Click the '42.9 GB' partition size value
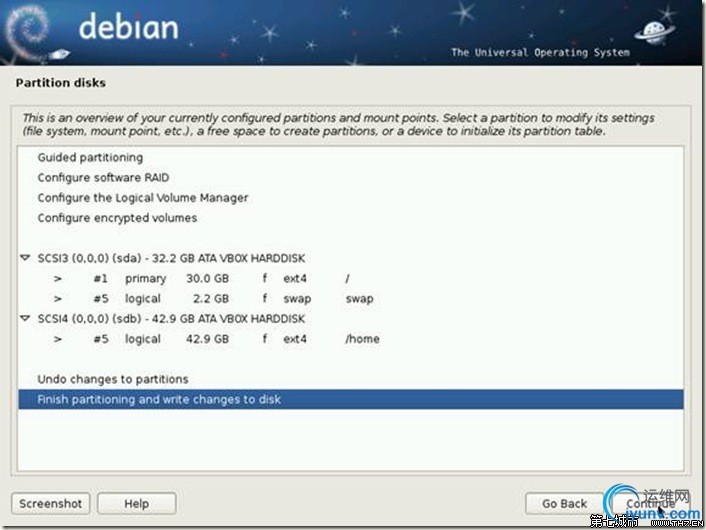The height and width of the screenshot is (530, 706). point(208,339)
